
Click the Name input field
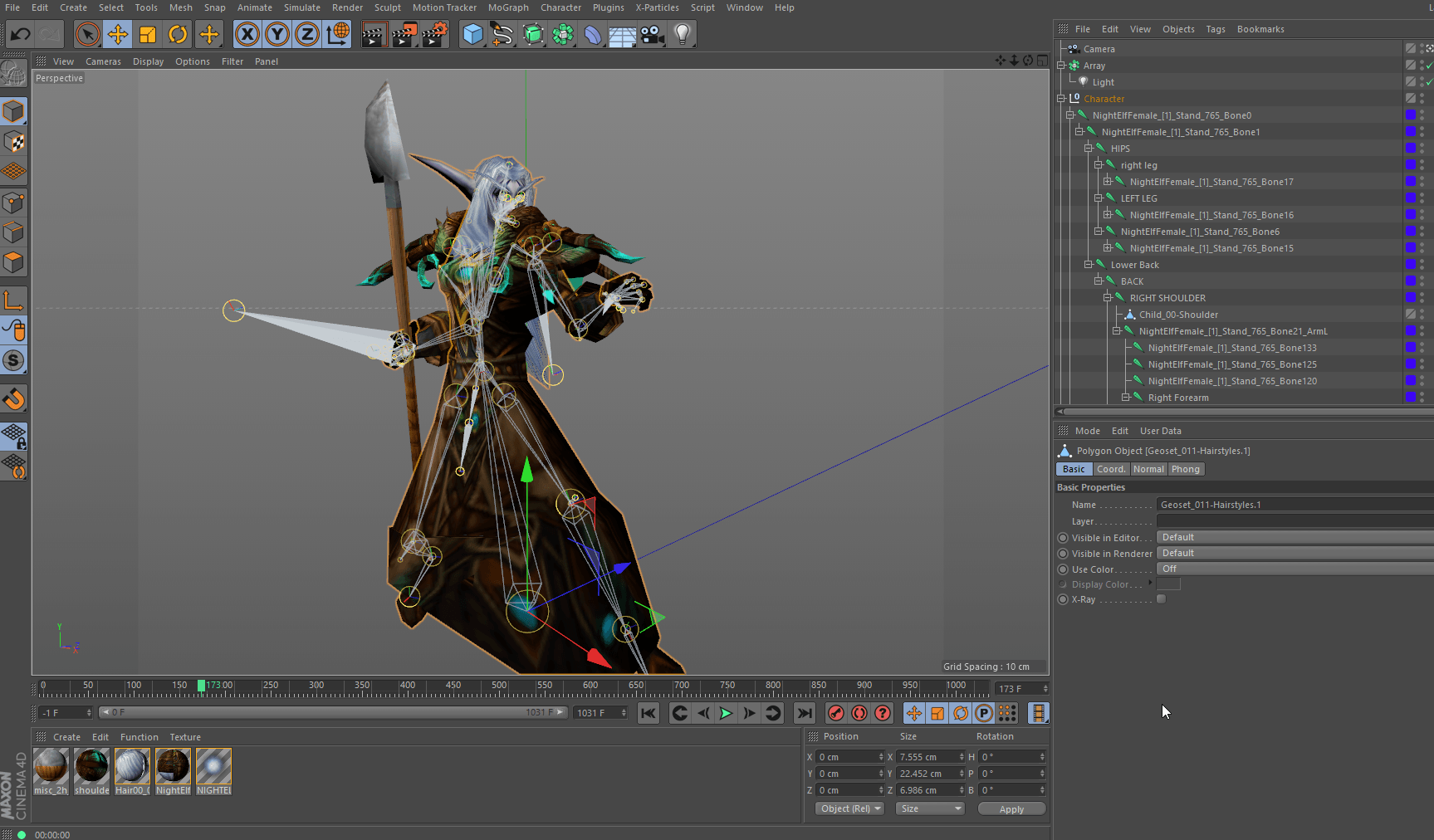pyautogui.click(x=1295, y=505)
